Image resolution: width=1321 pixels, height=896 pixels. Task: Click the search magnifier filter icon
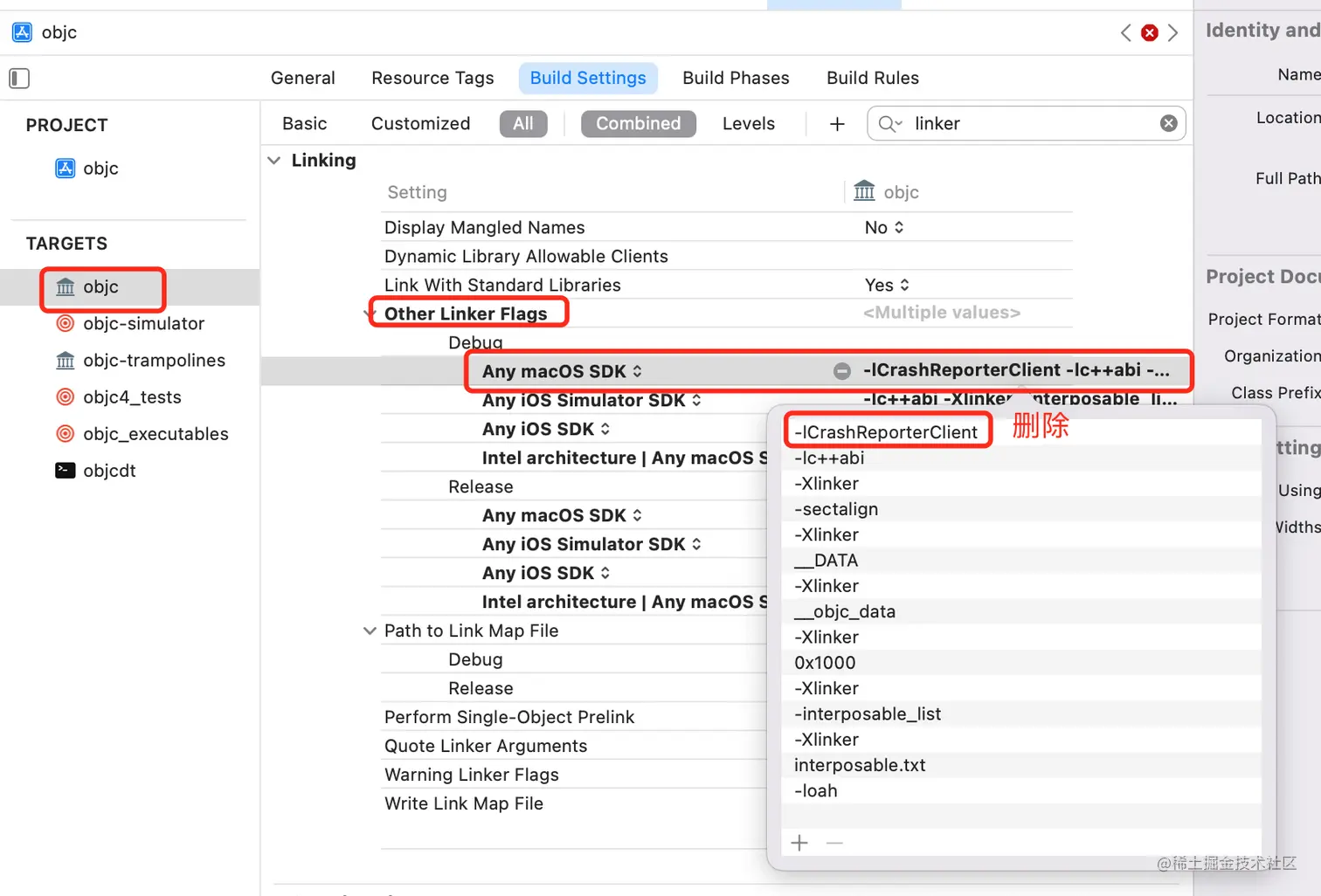(889, 124)
